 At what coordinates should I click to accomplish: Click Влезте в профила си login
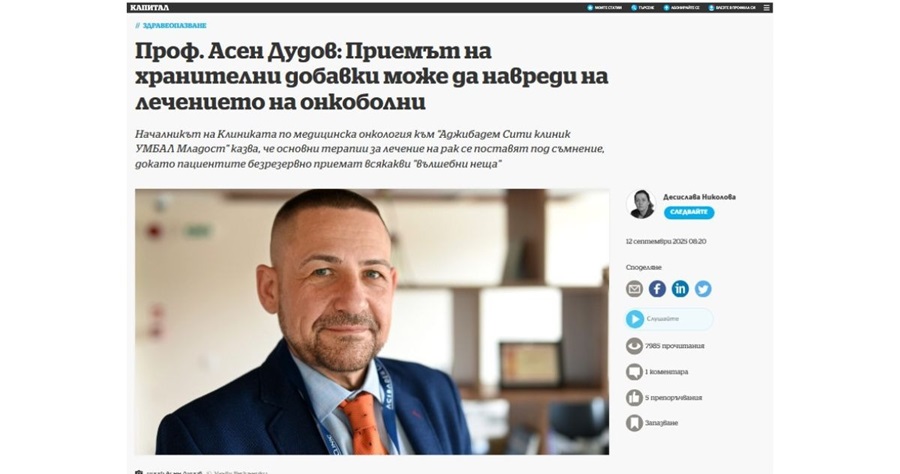pyautogui.click(x=732, y=7)
